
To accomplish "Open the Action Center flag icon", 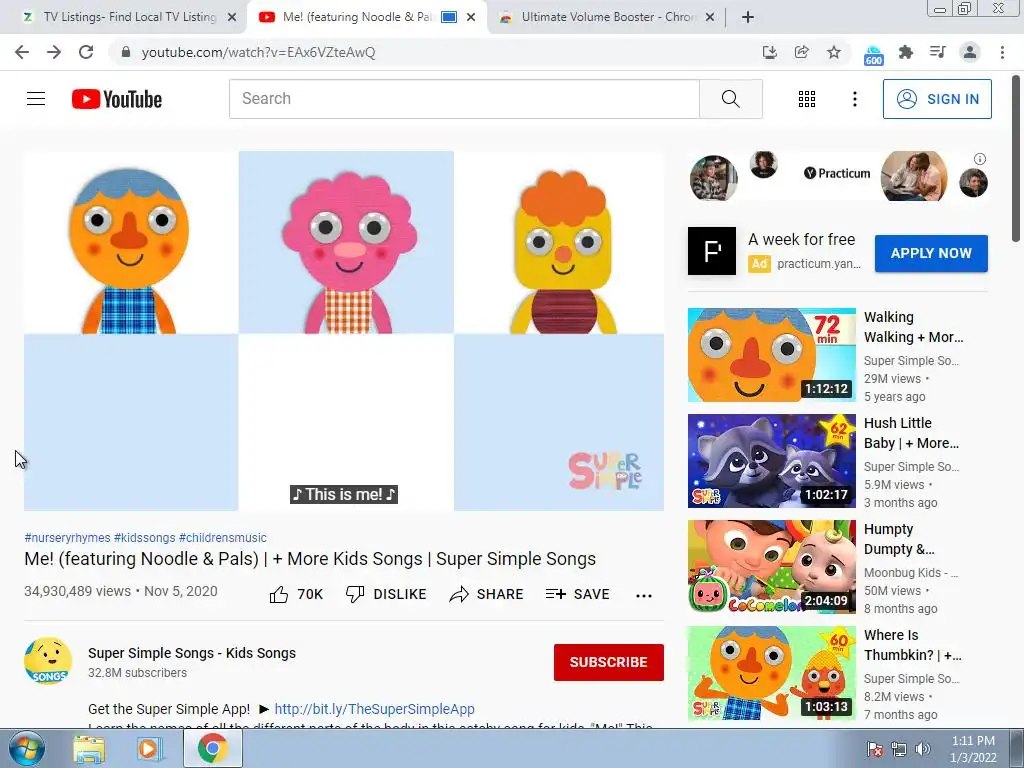I will 874,749.
